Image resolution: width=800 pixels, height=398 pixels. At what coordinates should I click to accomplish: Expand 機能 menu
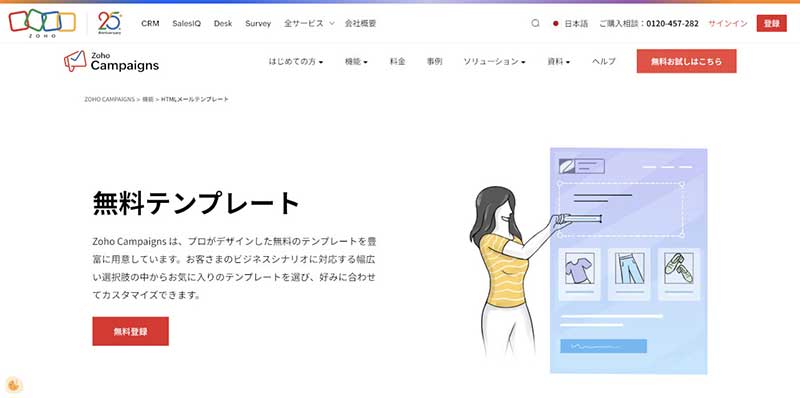356,61
